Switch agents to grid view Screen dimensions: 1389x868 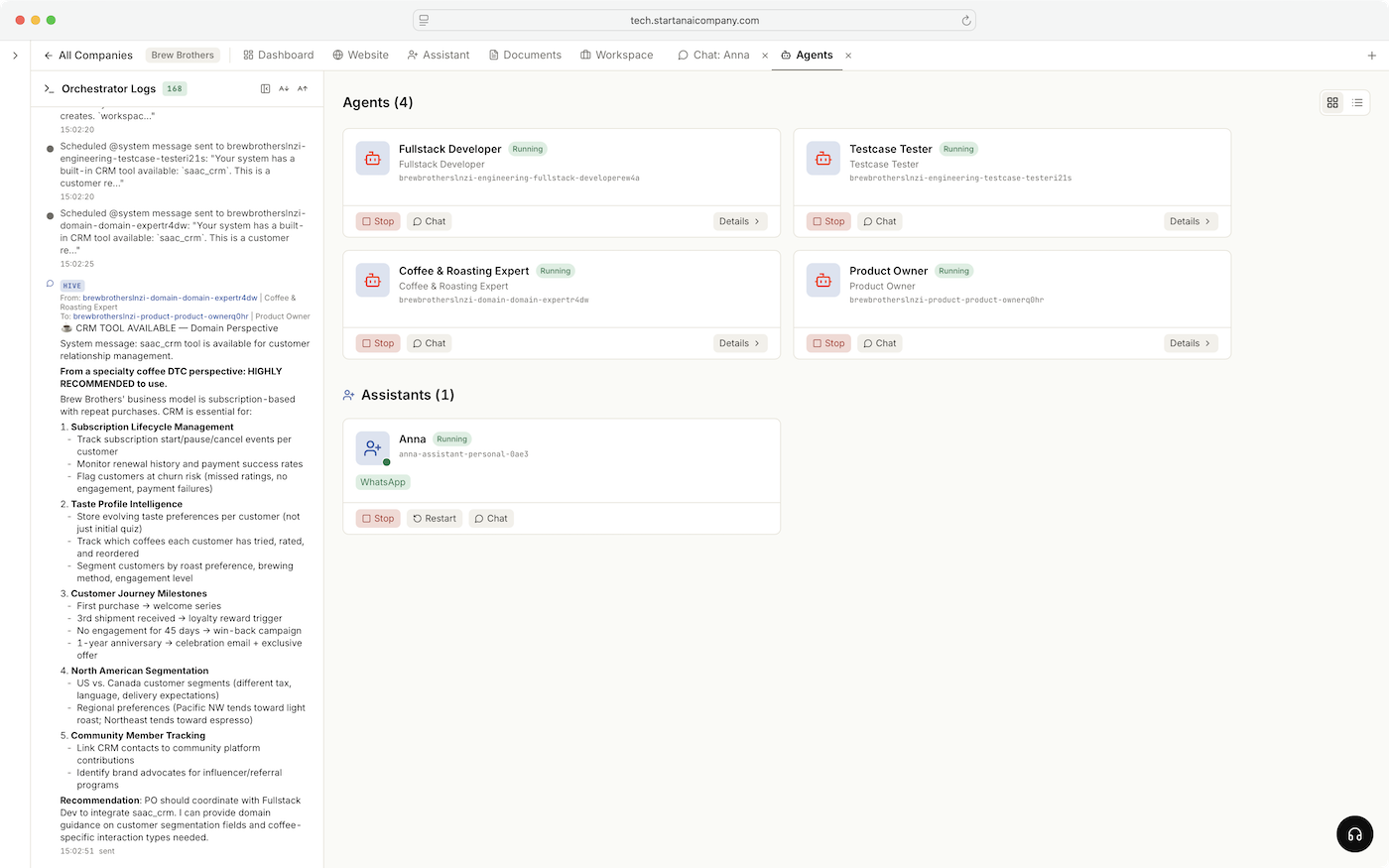1332,102
